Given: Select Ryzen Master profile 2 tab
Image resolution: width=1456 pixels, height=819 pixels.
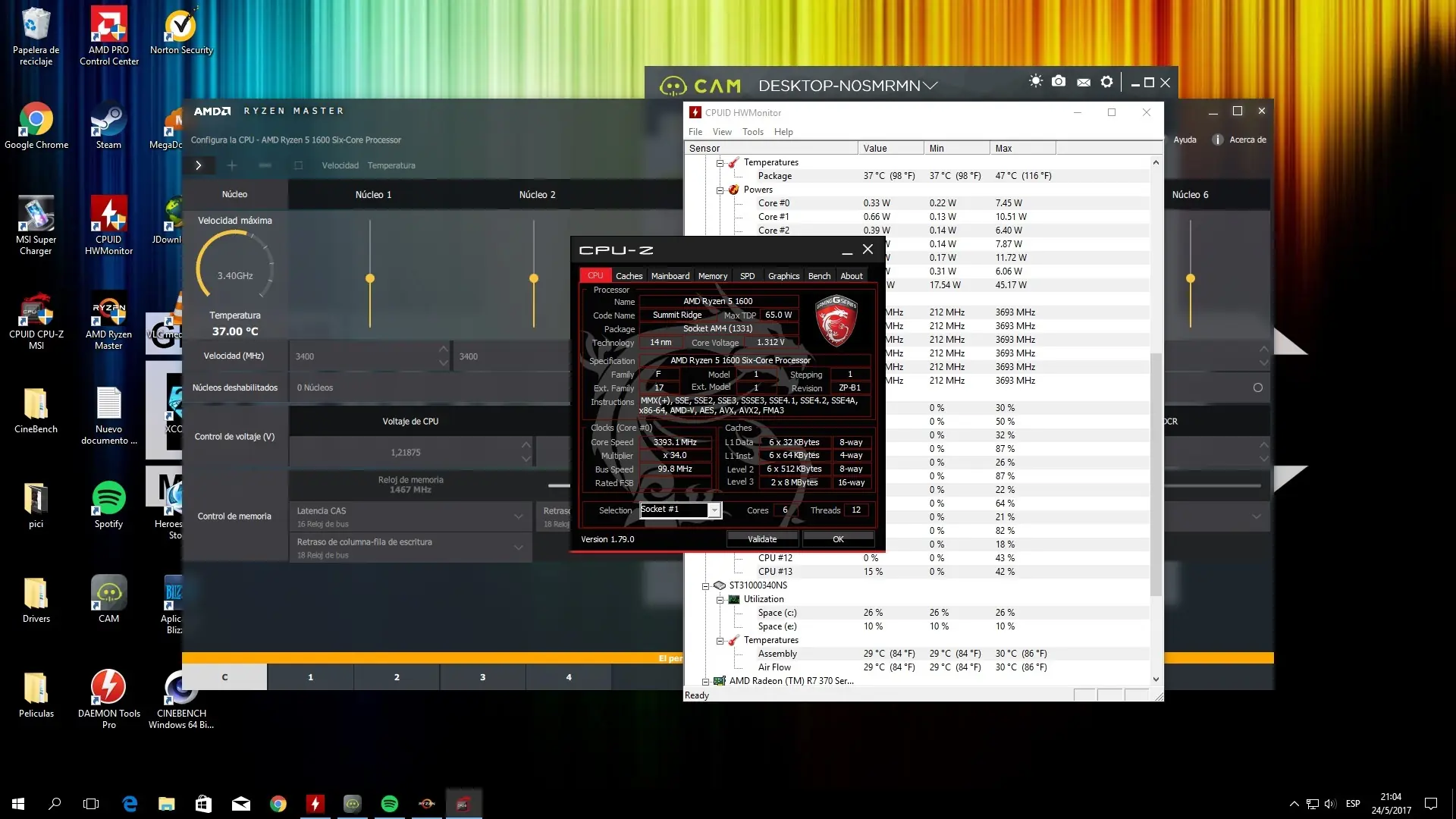Looking at the screenshot, I should click(397, 677).
